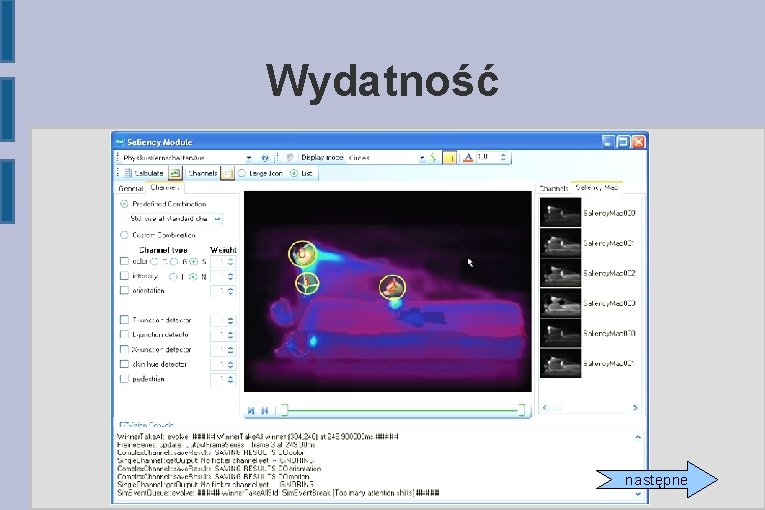Select the S option in the color row
Screen dimensions: 765x510
click(194, 262)
